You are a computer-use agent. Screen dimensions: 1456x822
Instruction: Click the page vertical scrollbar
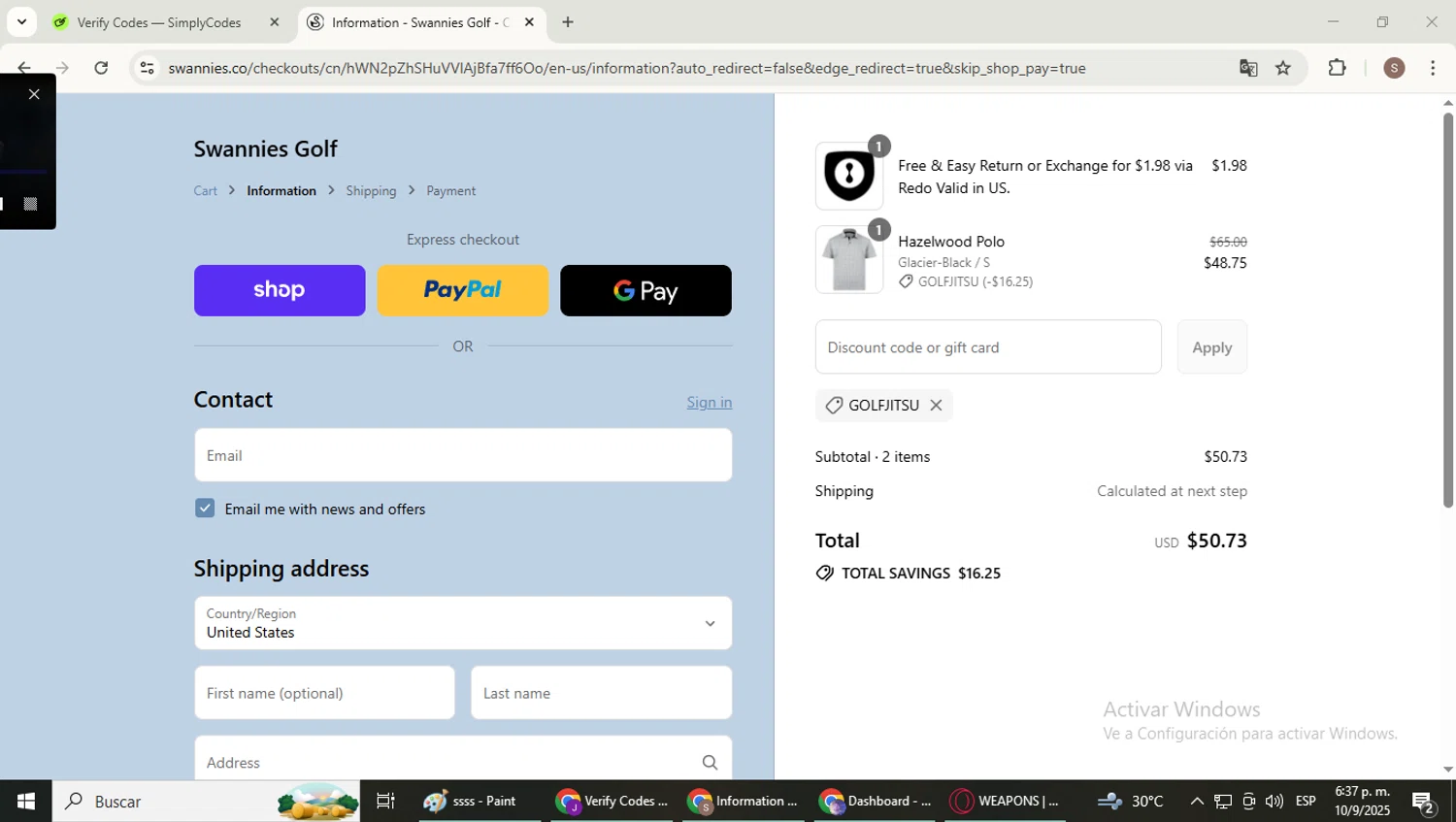point(1447,311)
